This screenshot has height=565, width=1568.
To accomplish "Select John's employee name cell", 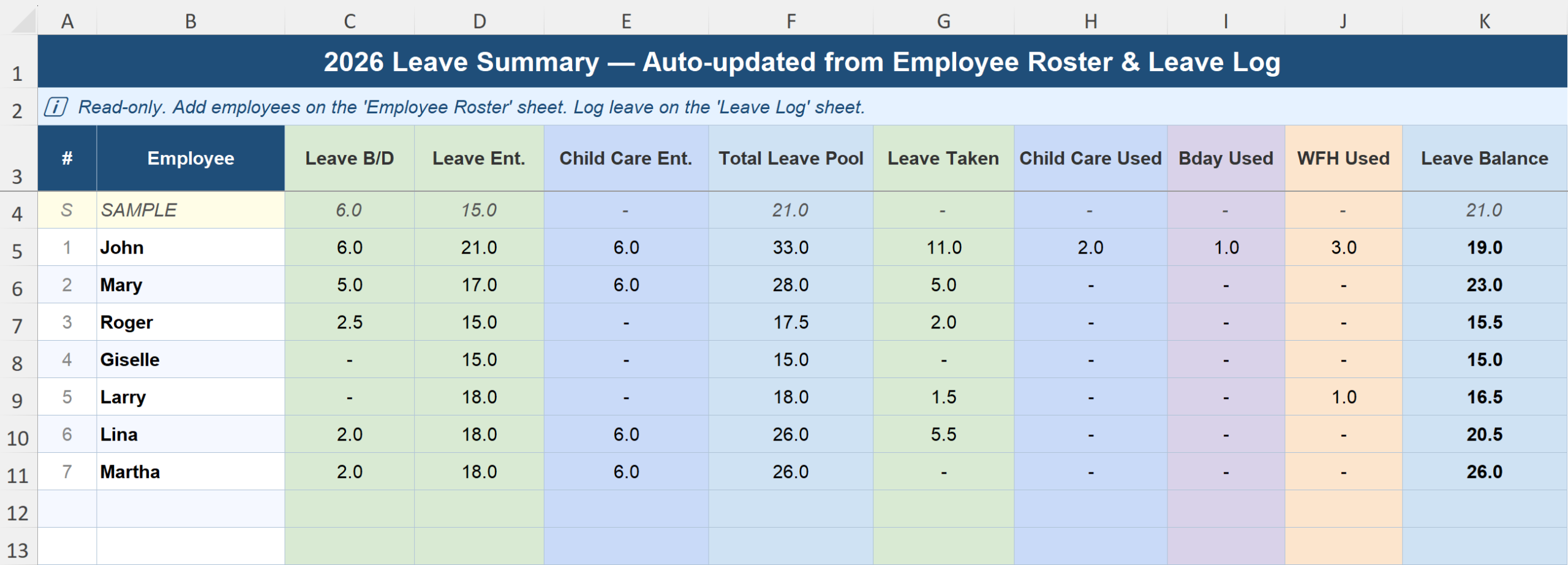I will (190, 248).
